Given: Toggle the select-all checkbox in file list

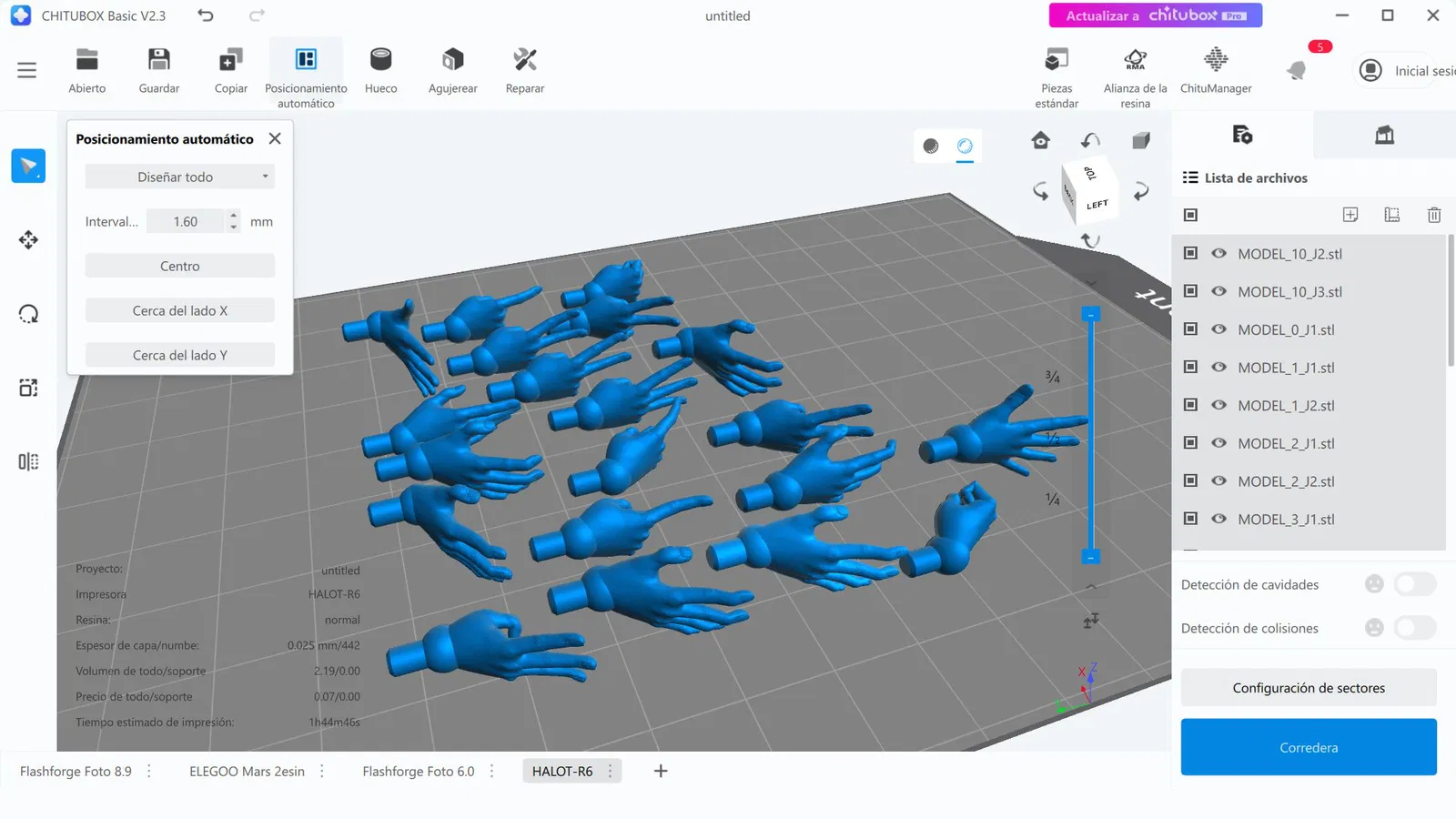Looking at the screenshot, I should (x=1190, y=215).
